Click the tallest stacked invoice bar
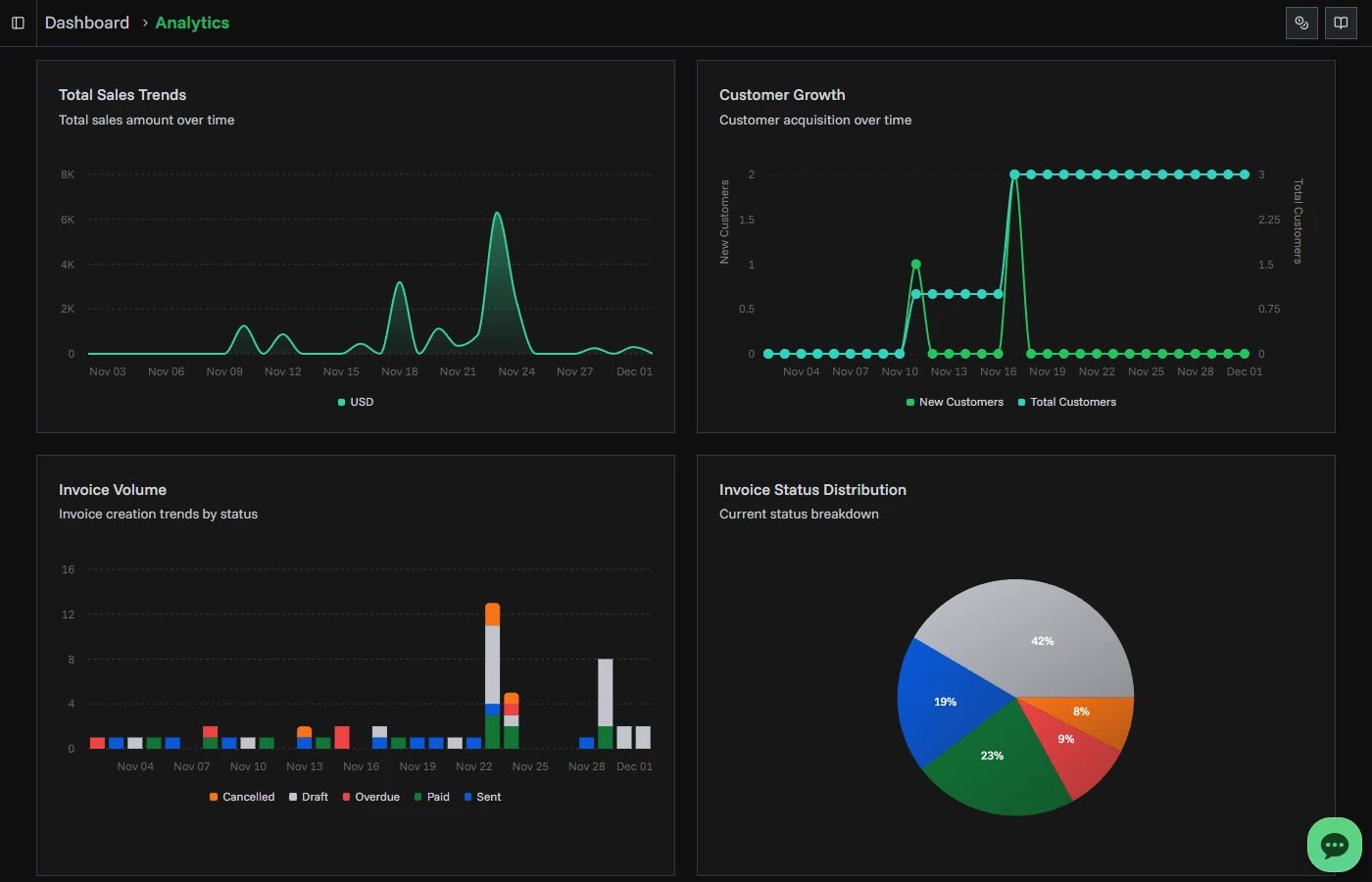Viewport: 1372px width, 882px height. pos(492,666)
